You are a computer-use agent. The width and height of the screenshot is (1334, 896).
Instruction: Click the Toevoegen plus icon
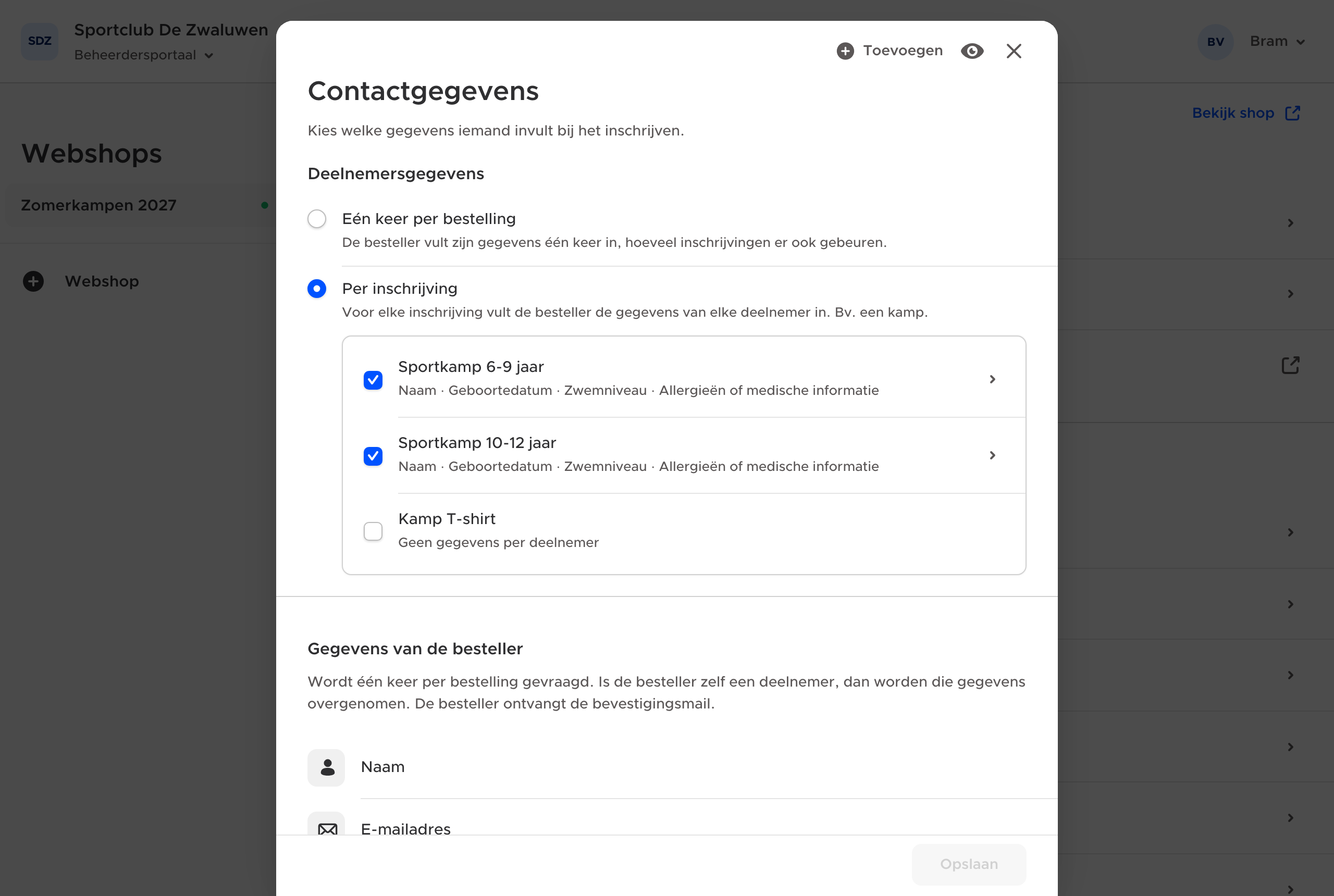coord(845,51)
